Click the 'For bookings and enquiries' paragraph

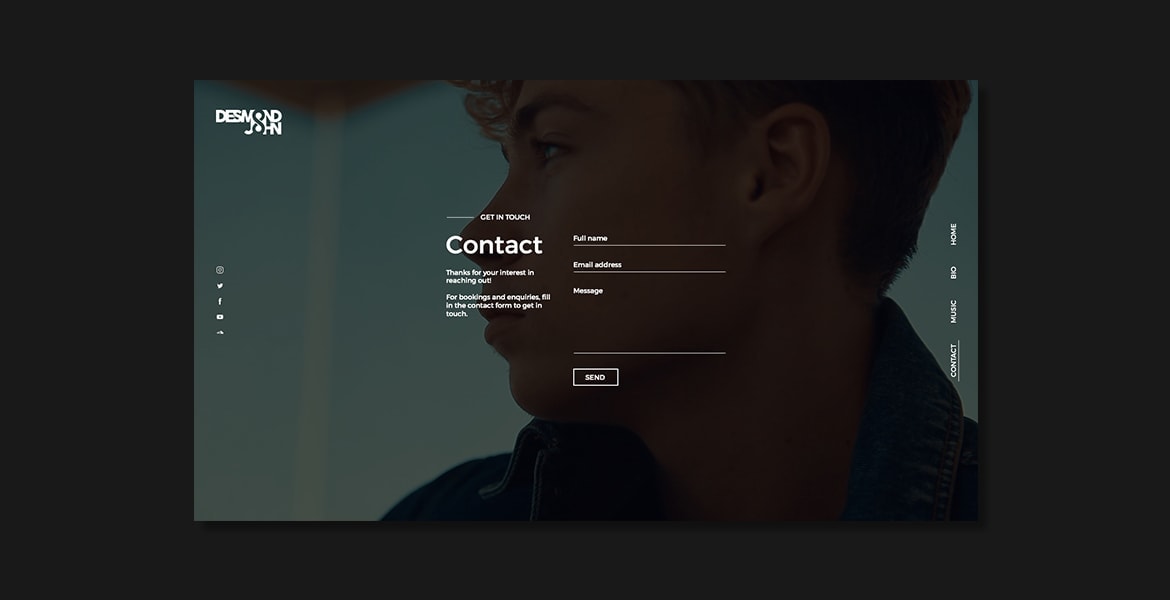pyautogui.click(x=498, y=305)
